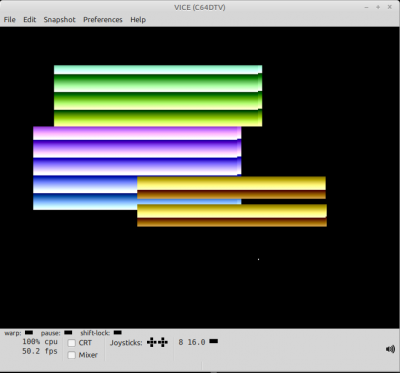Open the File menu
Image resolution: width=400 pixels, height=373 pixels.
[10, 20]
